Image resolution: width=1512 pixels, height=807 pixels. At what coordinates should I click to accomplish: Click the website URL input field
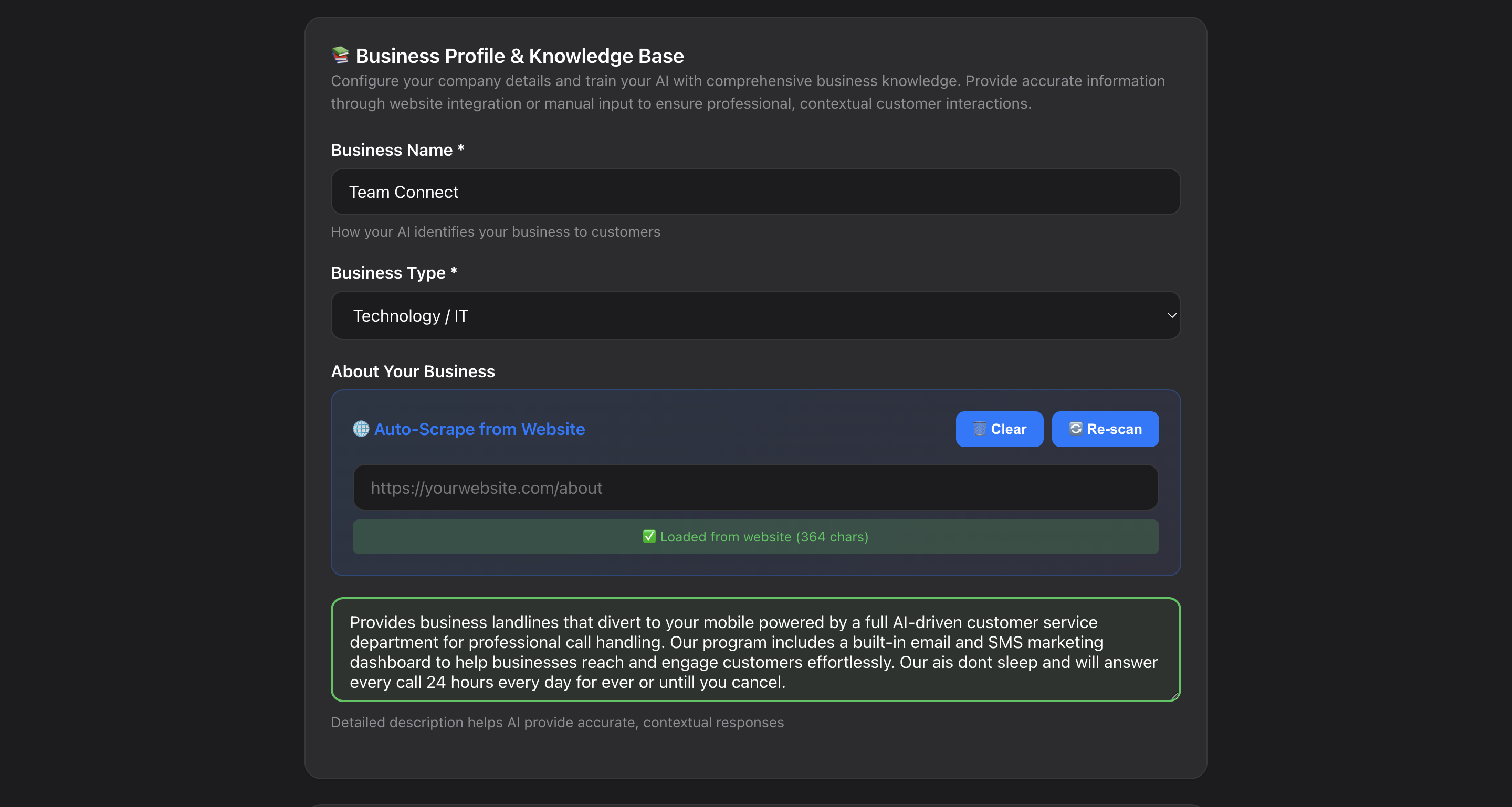pyautogui.click(x=755, y=487)
